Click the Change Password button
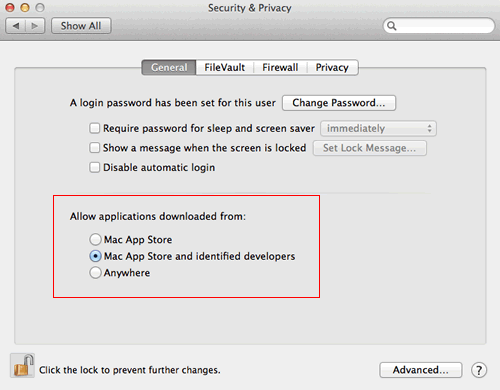This screenshot has height=390, width=500. 339,103
